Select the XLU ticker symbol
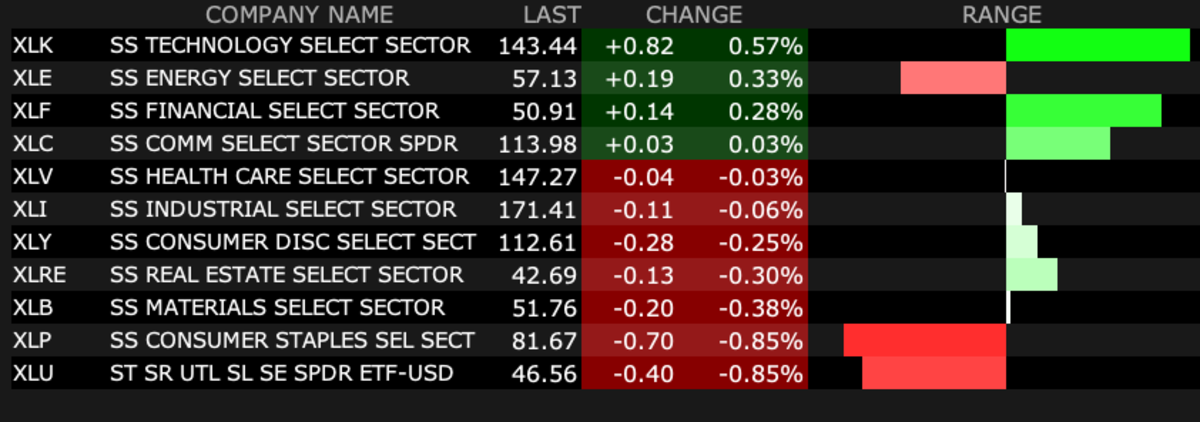 coord(32,374)
